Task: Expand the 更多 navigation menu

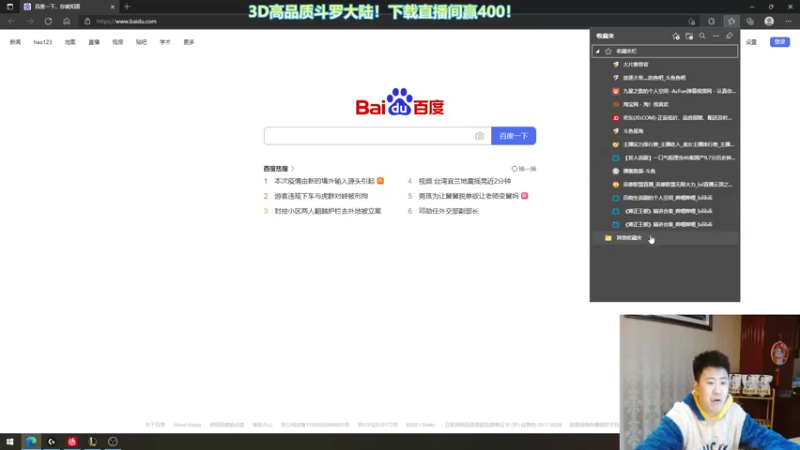Action: click(x=189, y=42)
